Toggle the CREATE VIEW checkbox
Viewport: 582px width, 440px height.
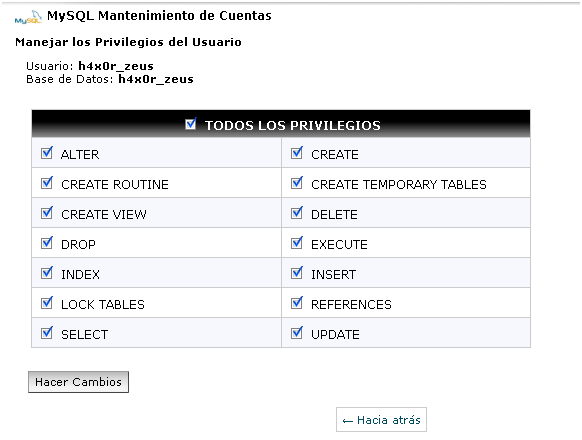click(x=47, y=213)
